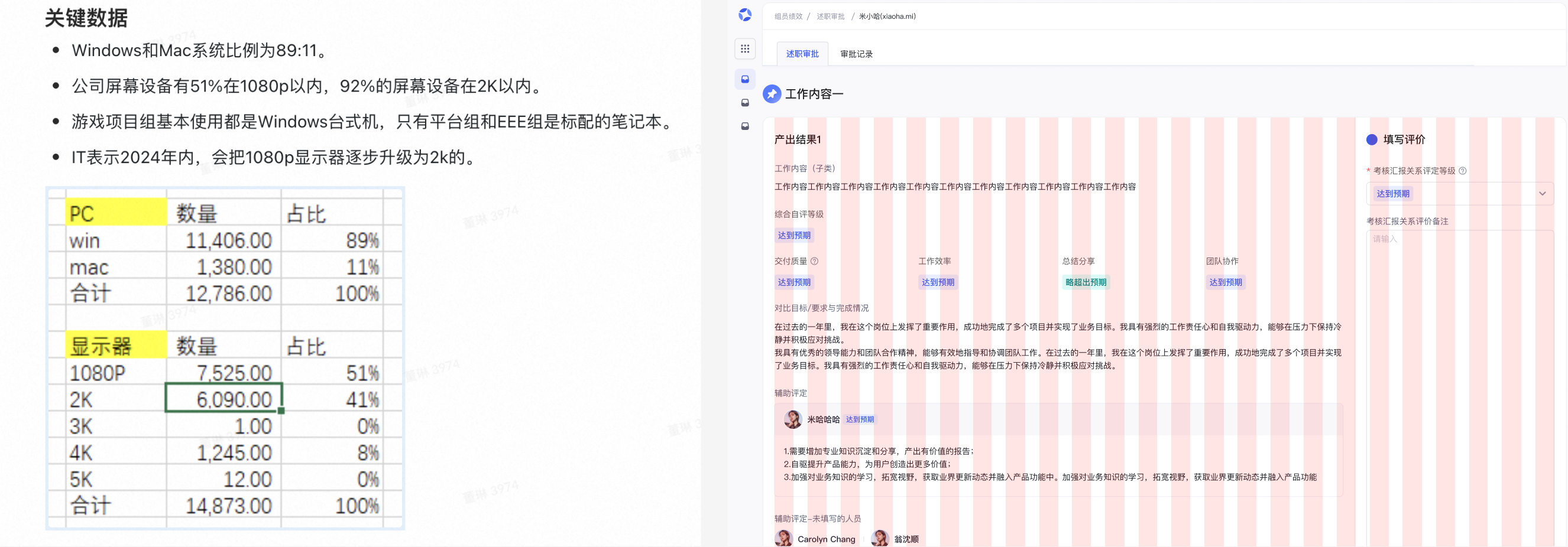Click the blue dot beside 填写评价
The image size is (1568, 547).
pos(1371,139)
